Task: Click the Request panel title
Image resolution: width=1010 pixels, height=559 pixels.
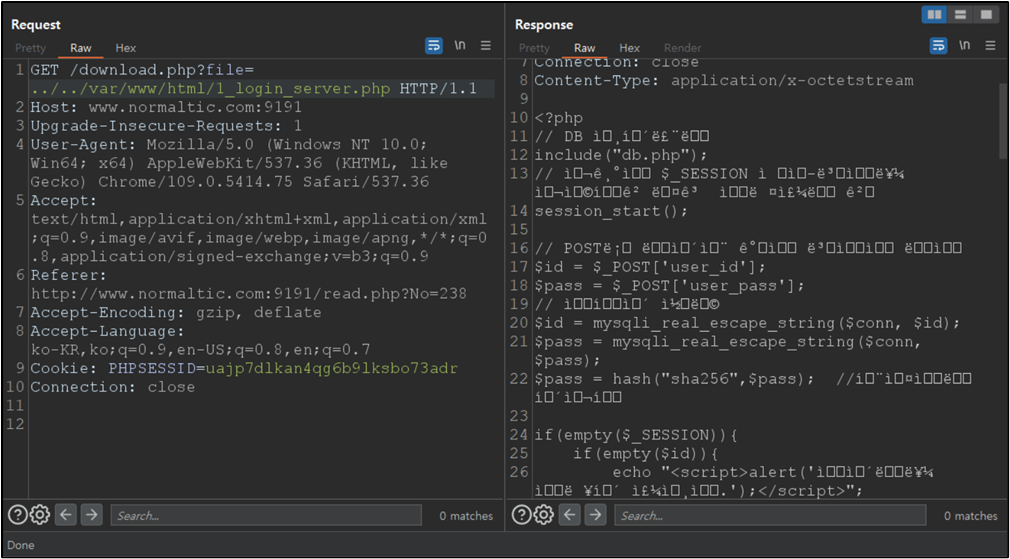Action: (36, 24)
